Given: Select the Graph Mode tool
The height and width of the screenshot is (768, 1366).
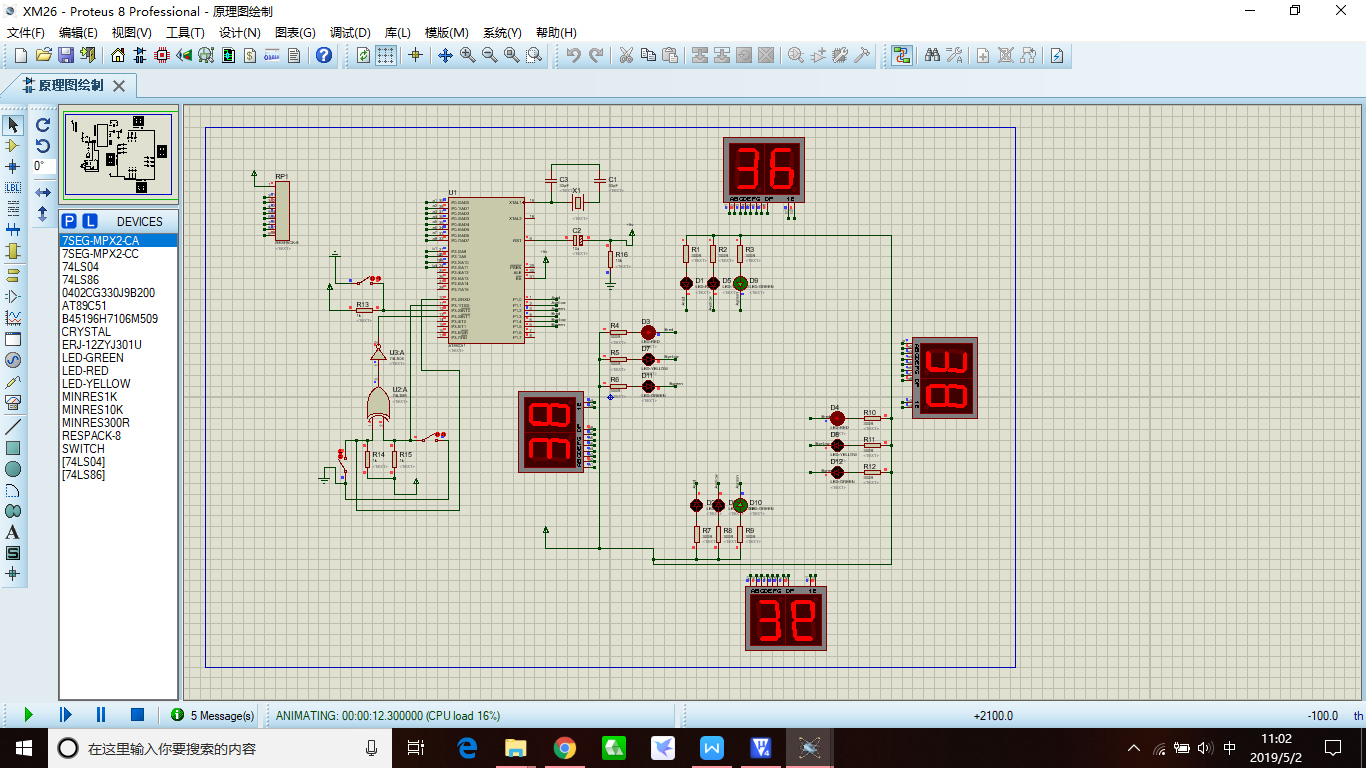Looking at the screenshot, I should [13, 318].
